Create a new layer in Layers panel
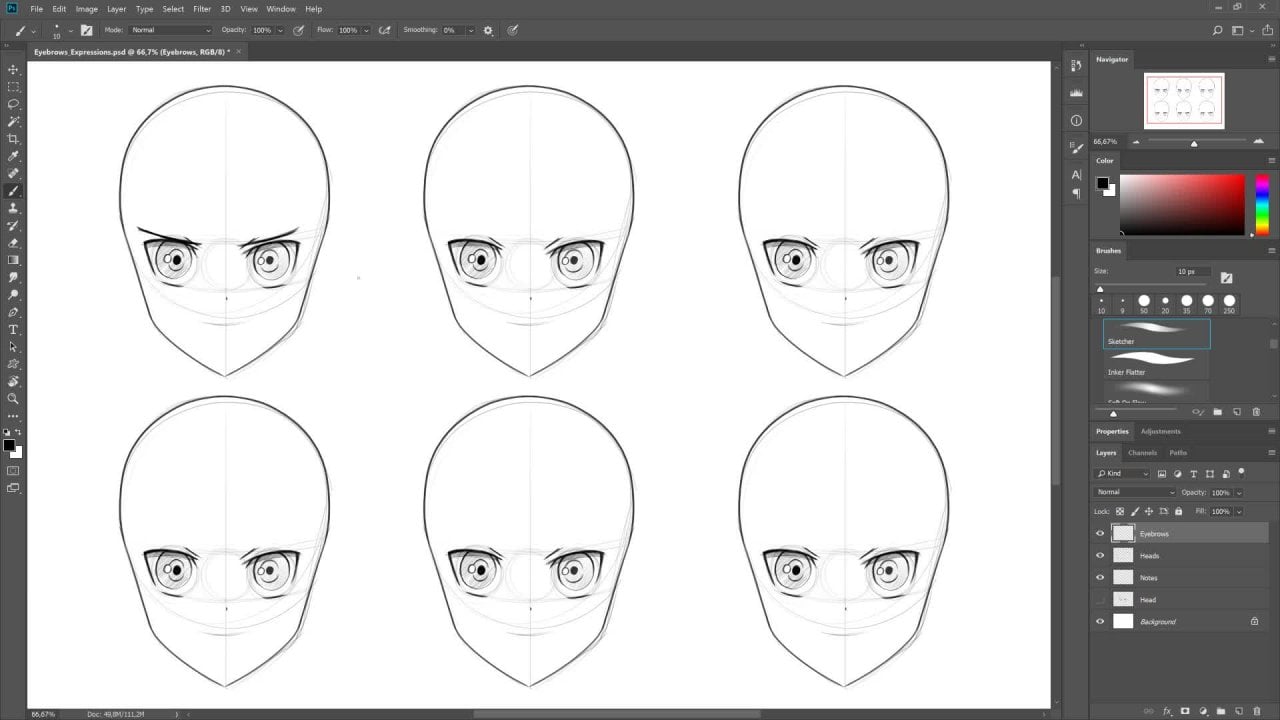This screenshot has width=1280, height=720. click(x=1239, y=711)
